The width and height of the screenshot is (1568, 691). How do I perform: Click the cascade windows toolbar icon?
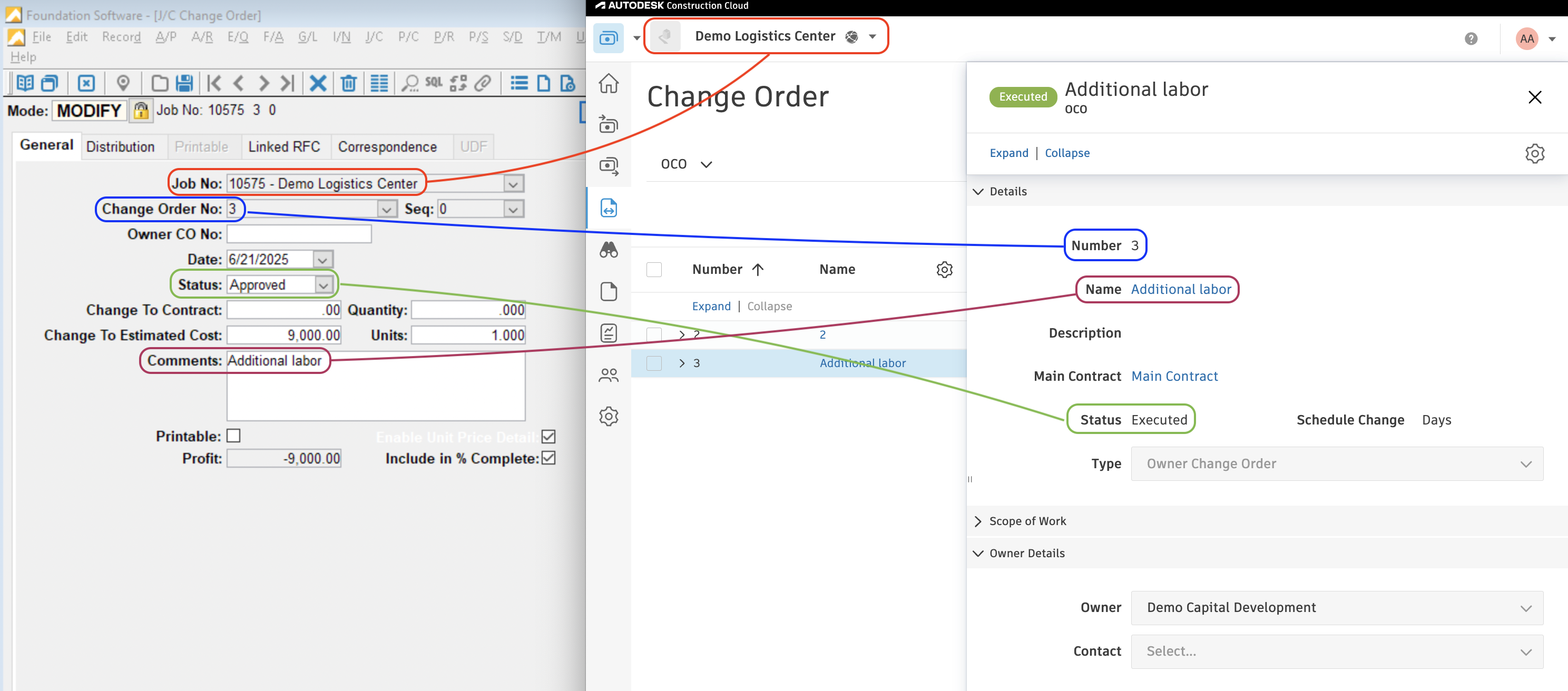(50, 83)
